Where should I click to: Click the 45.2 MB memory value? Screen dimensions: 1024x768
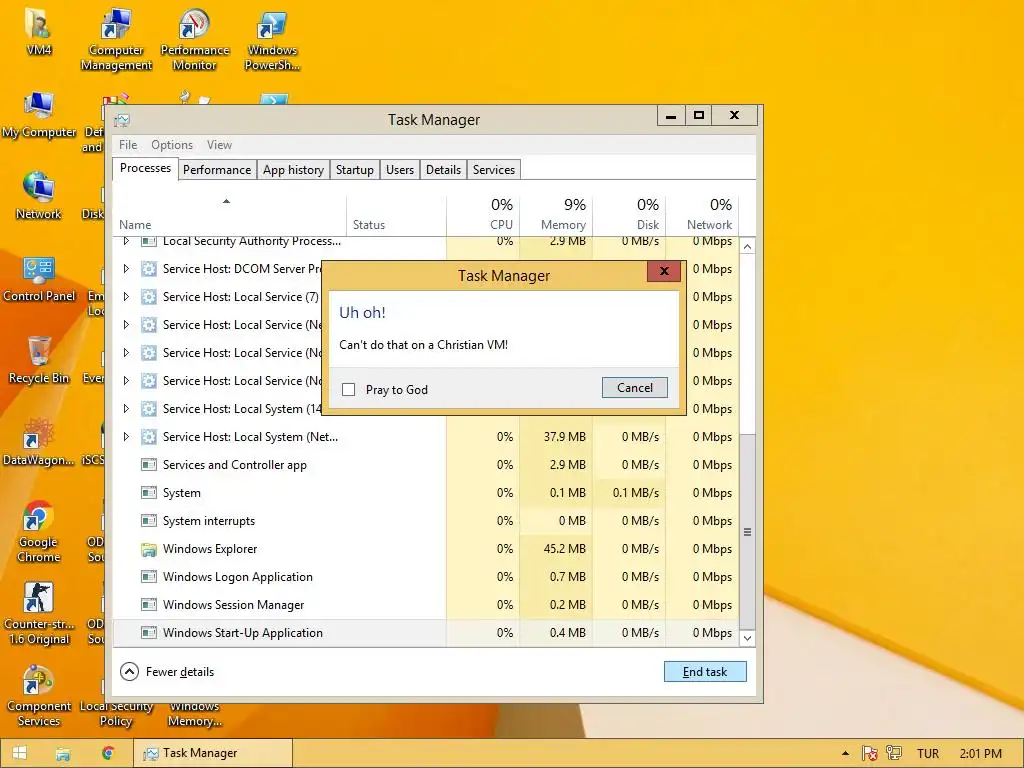pyautogui.click(x=564, y=549)
